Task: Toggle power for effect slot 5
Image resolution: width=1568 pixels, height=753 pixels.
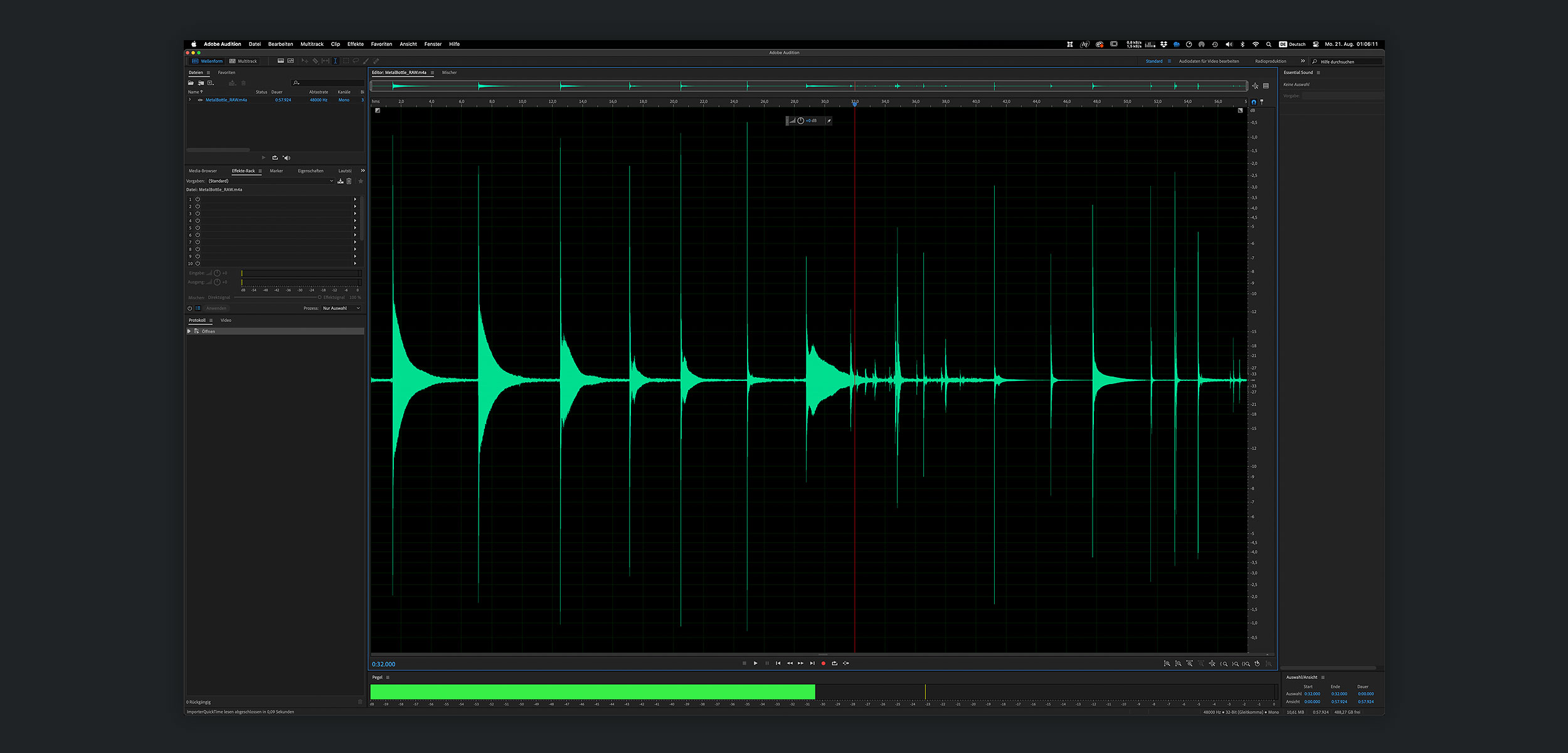Action: [x=198, y=228]
